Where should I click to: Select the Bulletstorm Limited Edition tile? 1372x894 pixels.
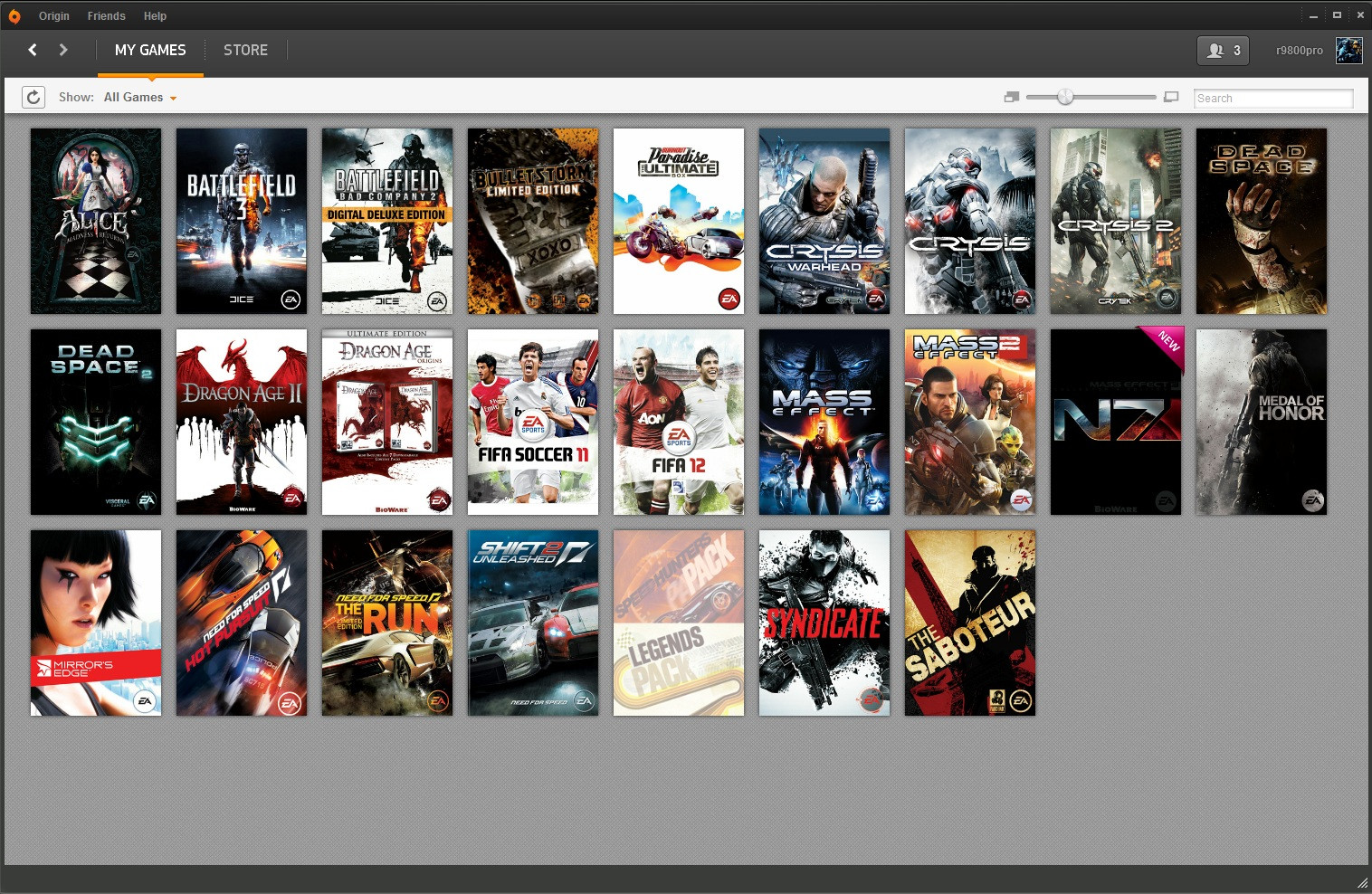533,221
